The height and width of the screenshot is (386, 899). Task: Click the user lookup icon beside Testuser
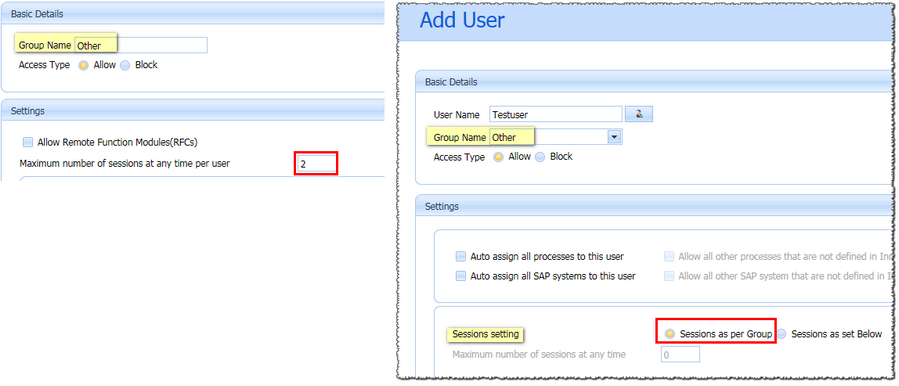(x=639, y=114)
